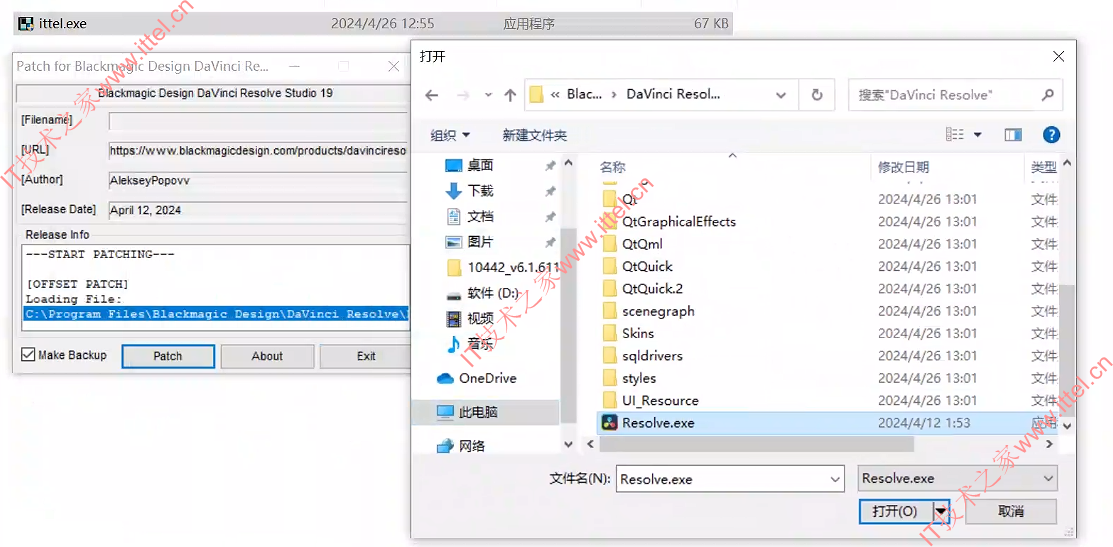
Task: Click the Resolve.exe DaVinci application icon
Action: (x=610, y=423)
